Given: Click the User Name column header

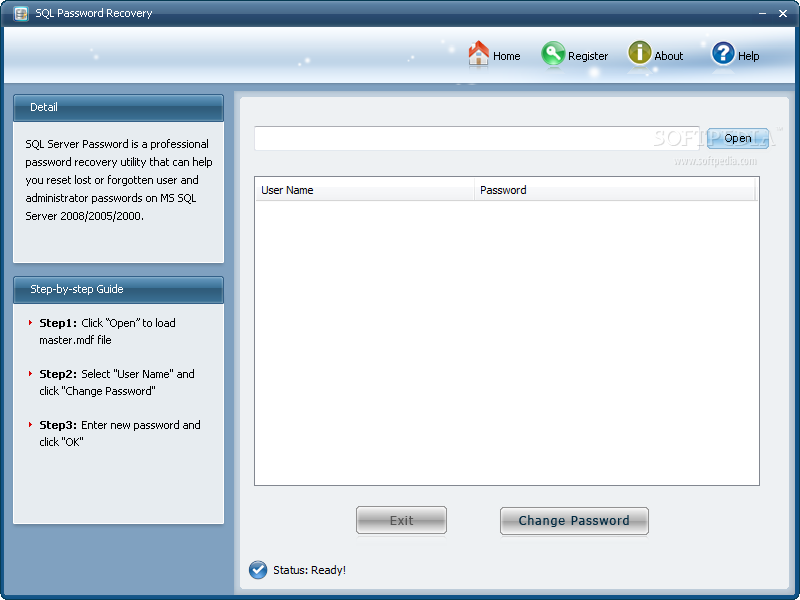Looking at the screenshot, I should 365,190.
